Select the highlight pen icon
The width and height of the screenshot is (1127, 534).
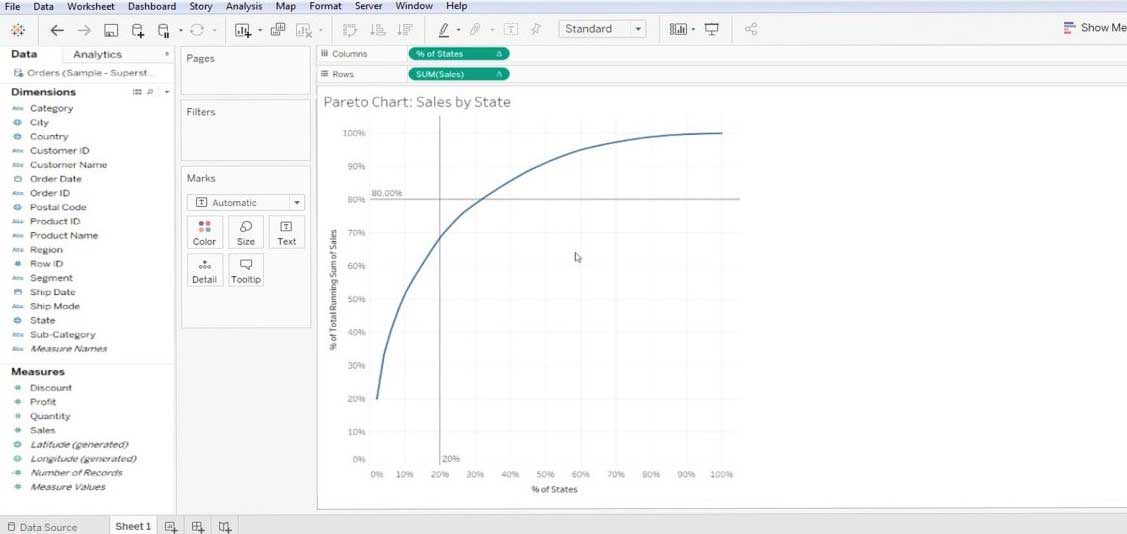pos(443,30)
